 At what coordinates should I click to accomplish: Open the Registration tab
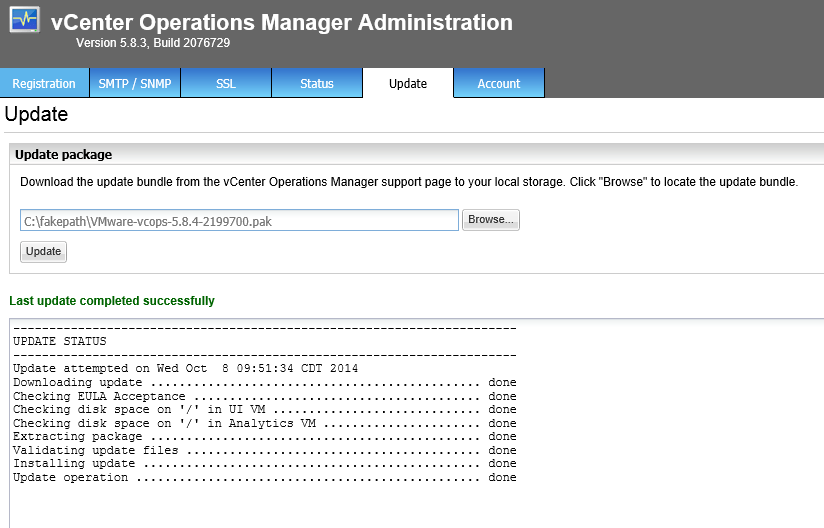point(44,83)
